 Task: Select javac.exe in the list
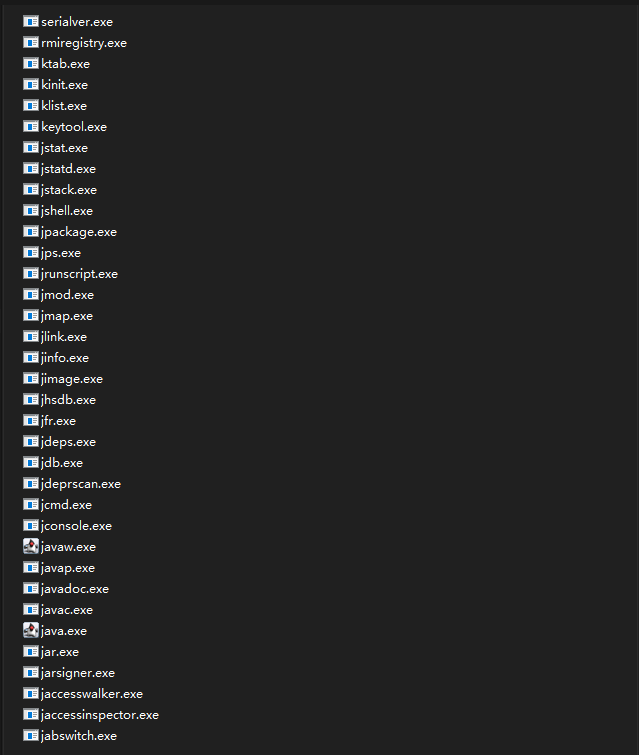[x=66, y=610]
